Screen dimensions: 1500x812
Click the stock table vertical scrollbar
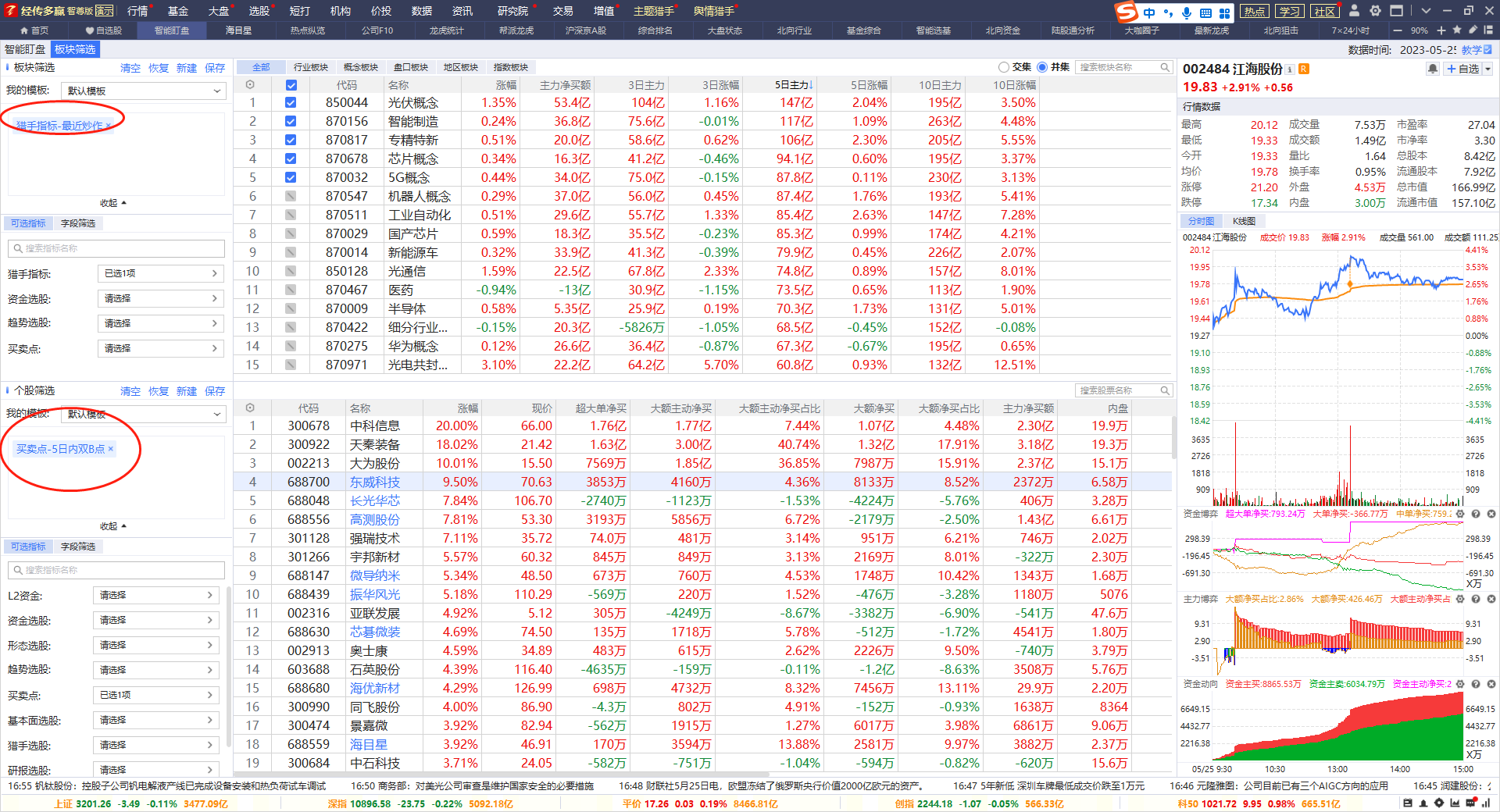1173,437
